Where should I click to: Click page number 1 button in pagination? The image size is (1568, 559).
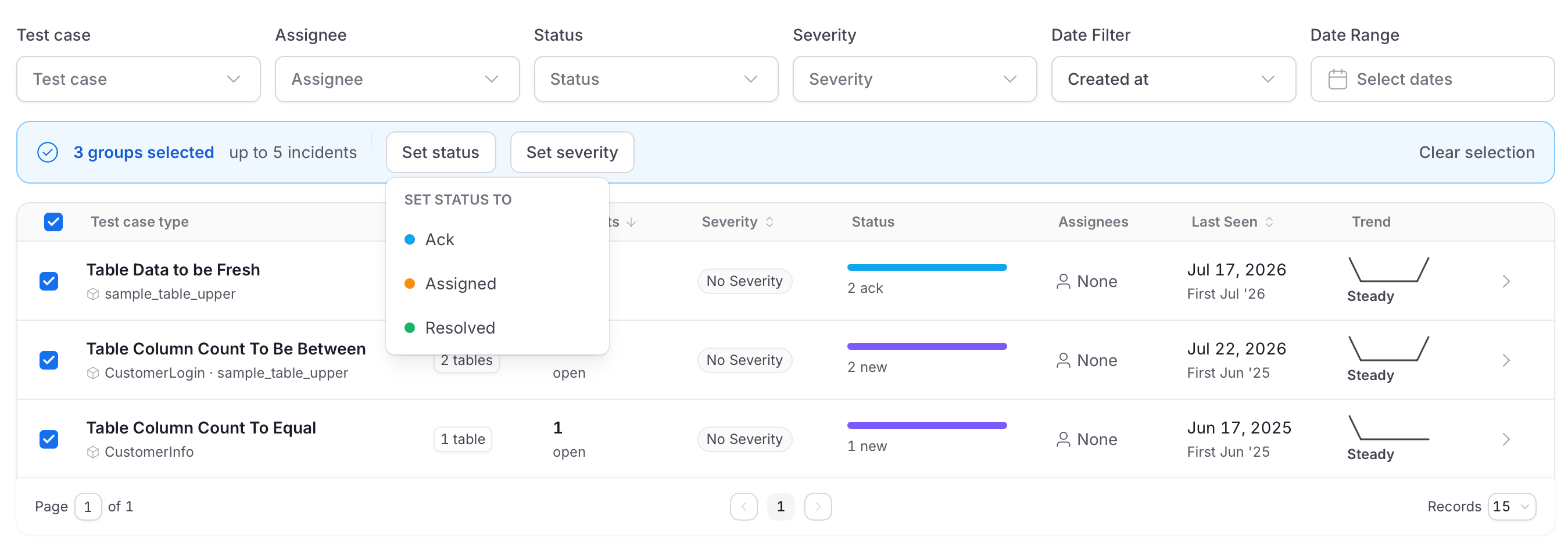pyautogui.click(x=781, y=507)
